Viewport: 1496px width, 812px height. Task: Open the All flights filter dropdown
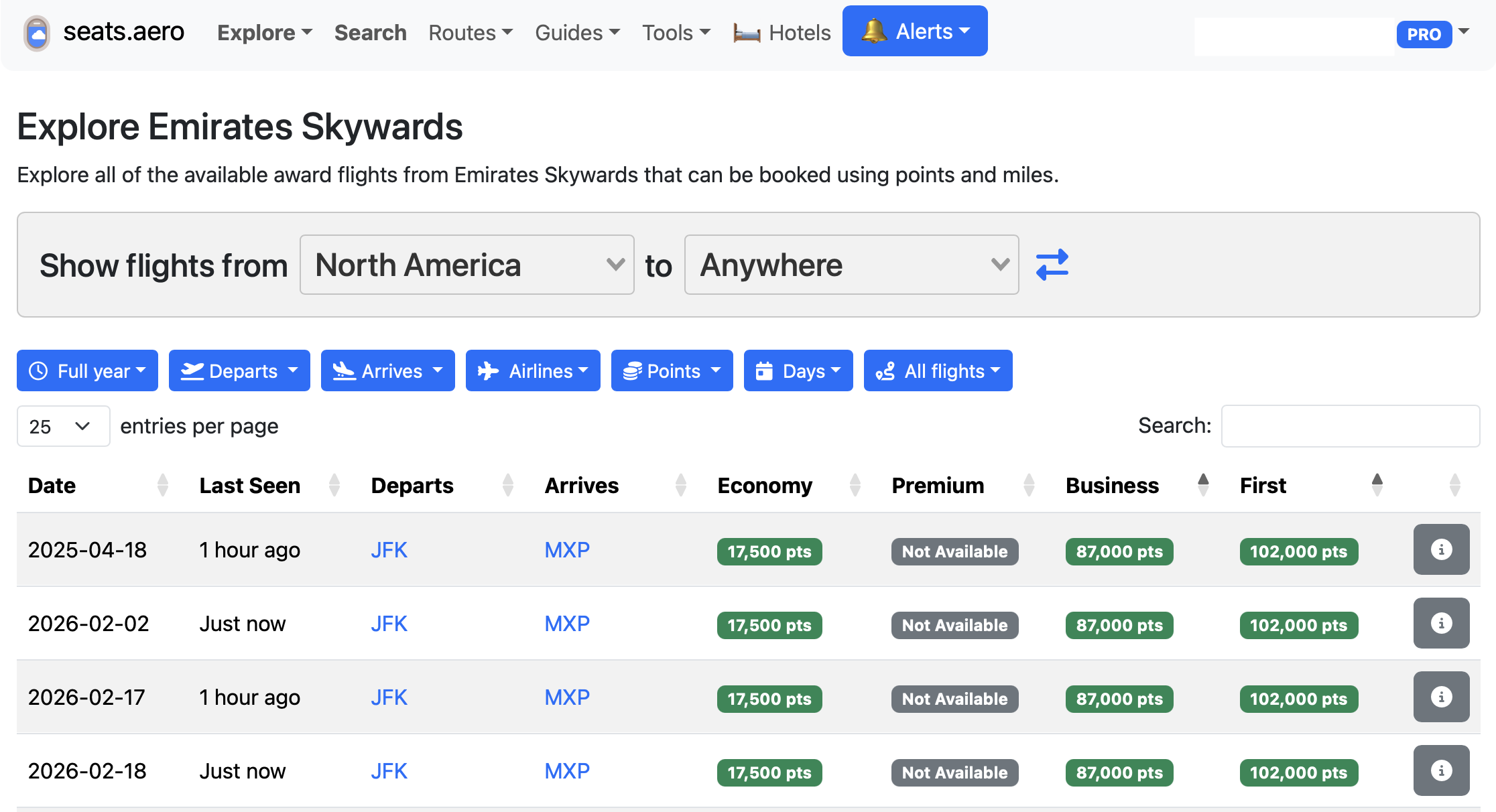pos(938,370)
